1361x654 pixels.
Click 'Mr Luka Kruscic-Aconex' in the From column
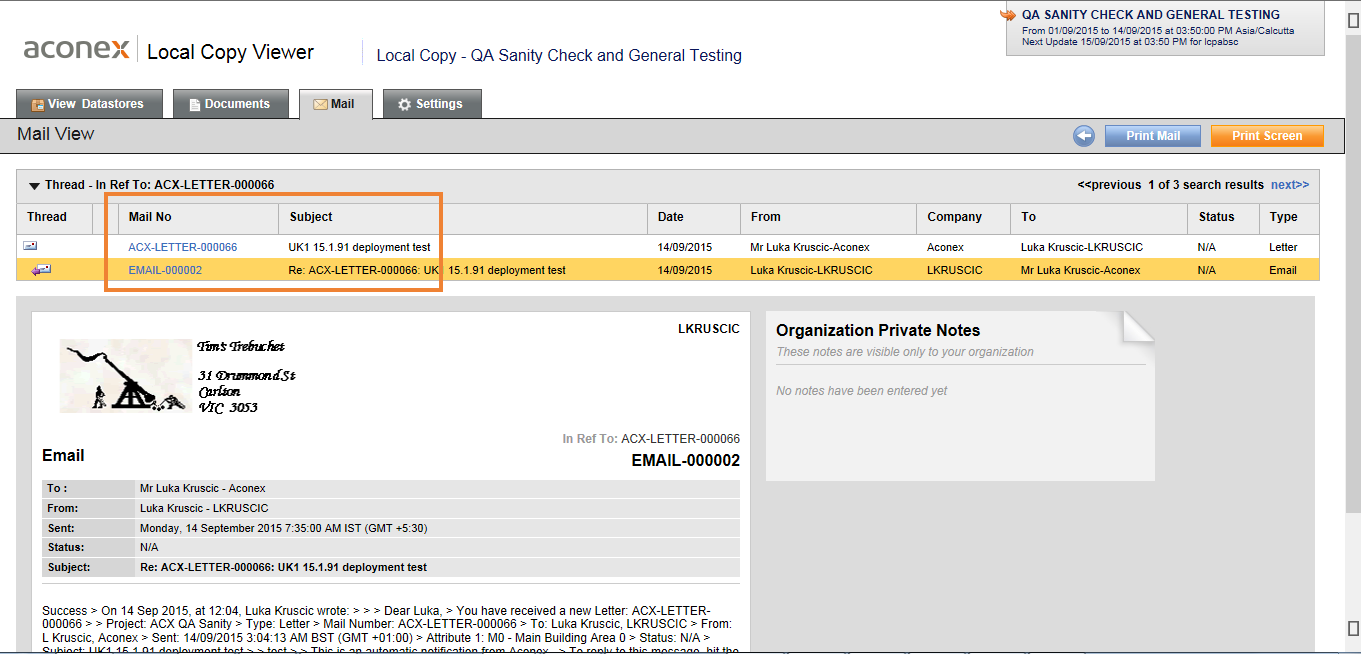(810, 247)
